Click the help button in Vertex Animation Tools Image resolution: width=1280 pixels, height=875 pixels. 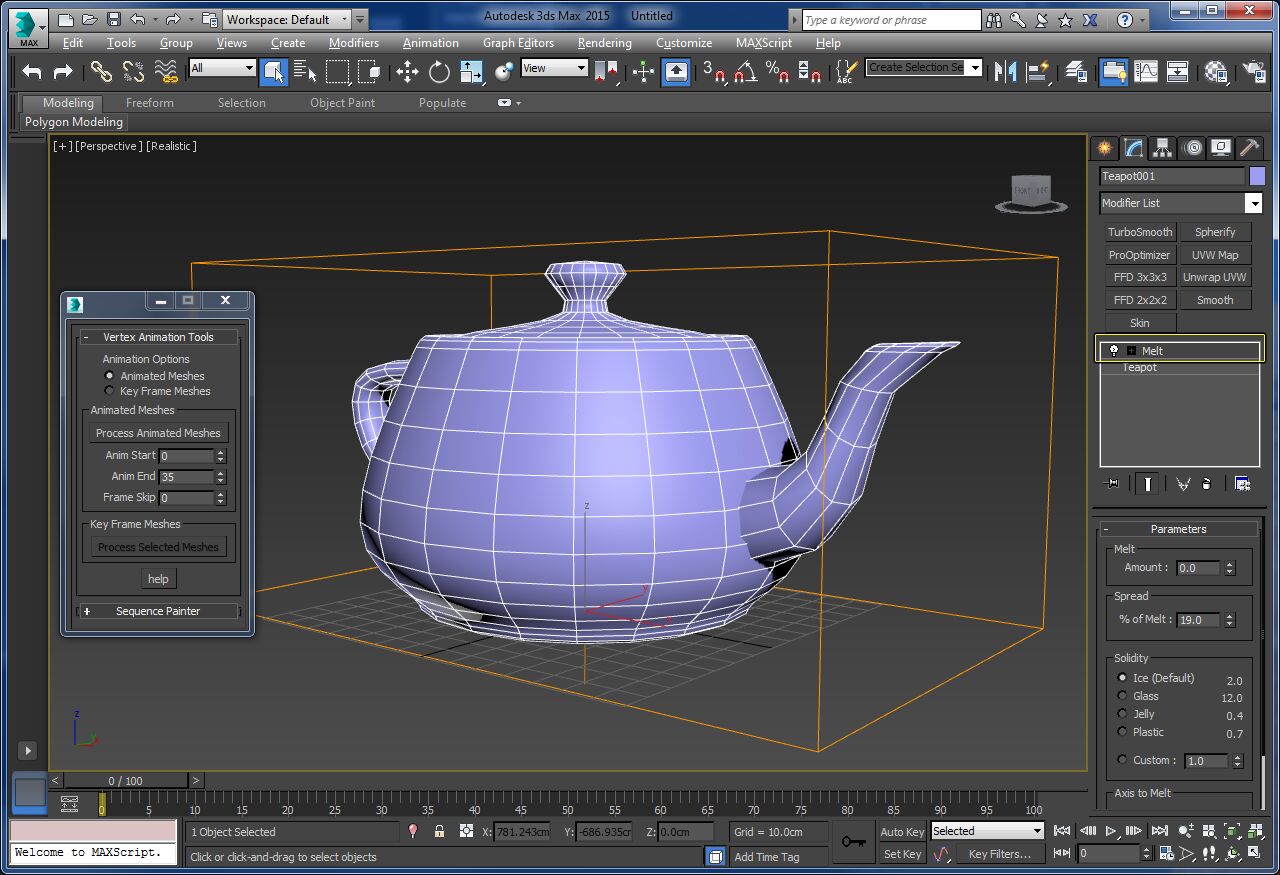[158, 578]
